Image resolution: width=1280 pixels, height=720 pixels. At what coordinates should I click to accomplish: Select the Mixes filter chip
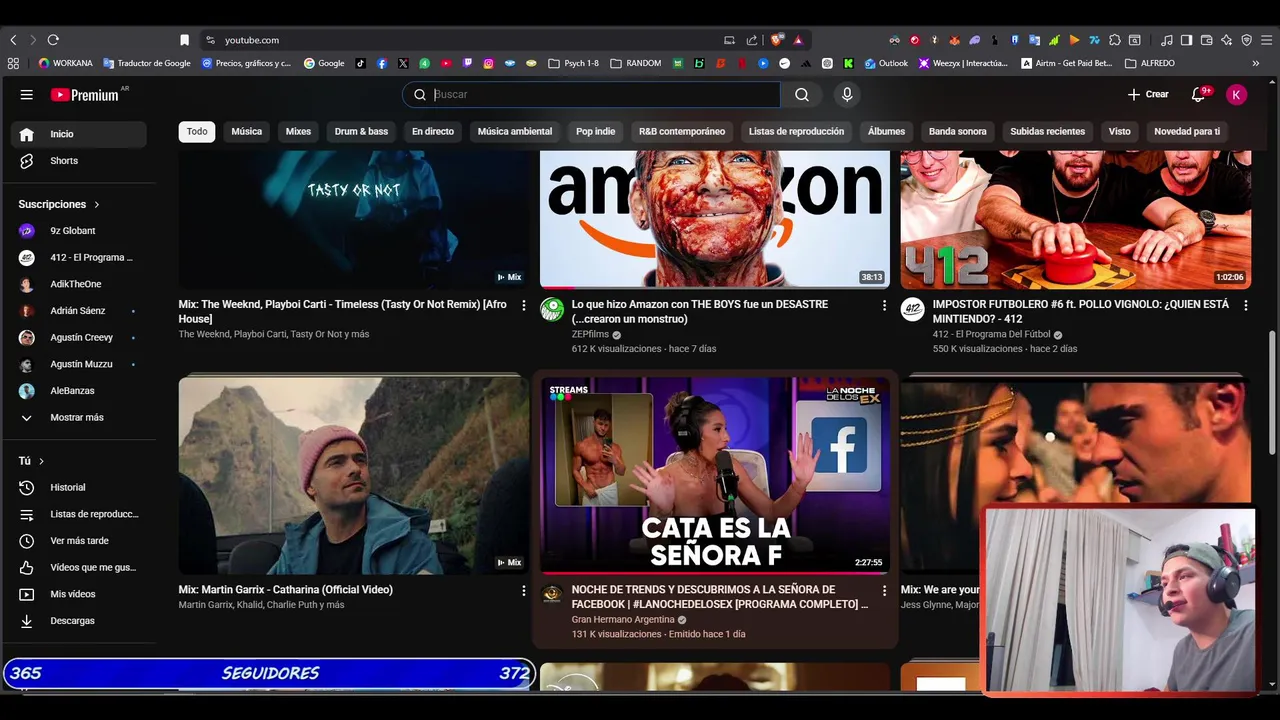[298, 131]
